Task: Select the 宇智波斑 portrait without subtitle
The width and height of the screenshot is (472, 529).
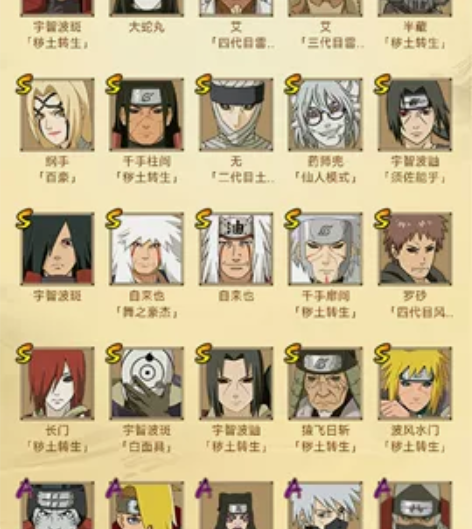Action: tap(57, 249)
